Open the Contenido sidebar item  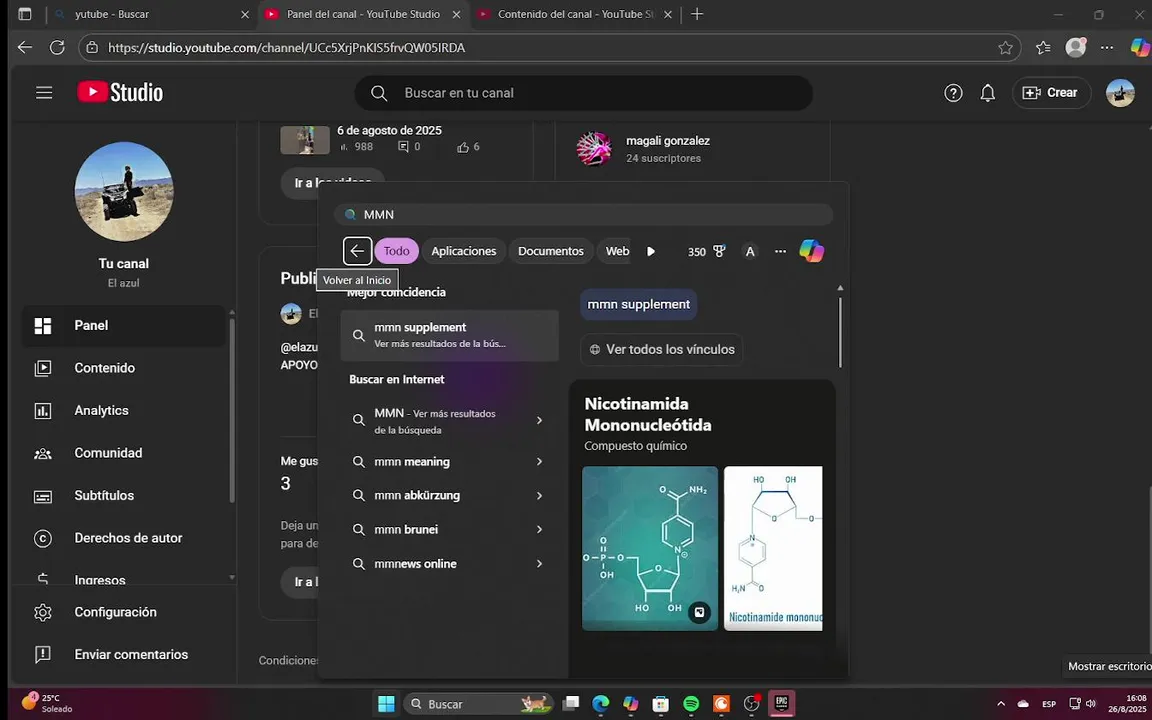[x=123, y=368]
